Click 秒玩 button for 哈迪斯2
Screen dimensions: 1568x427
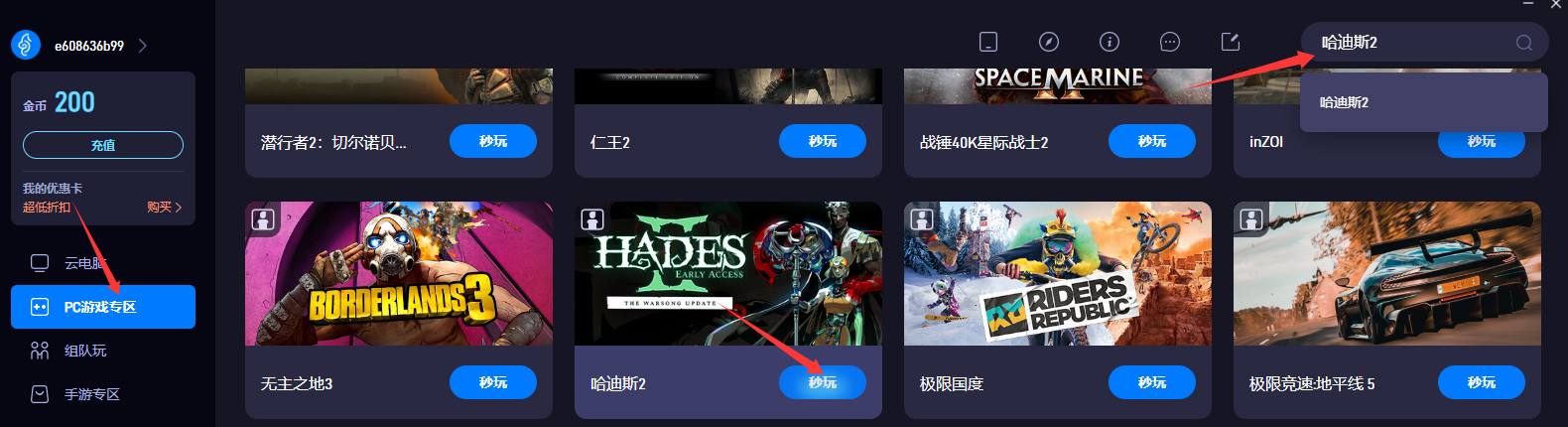(823, 382)
